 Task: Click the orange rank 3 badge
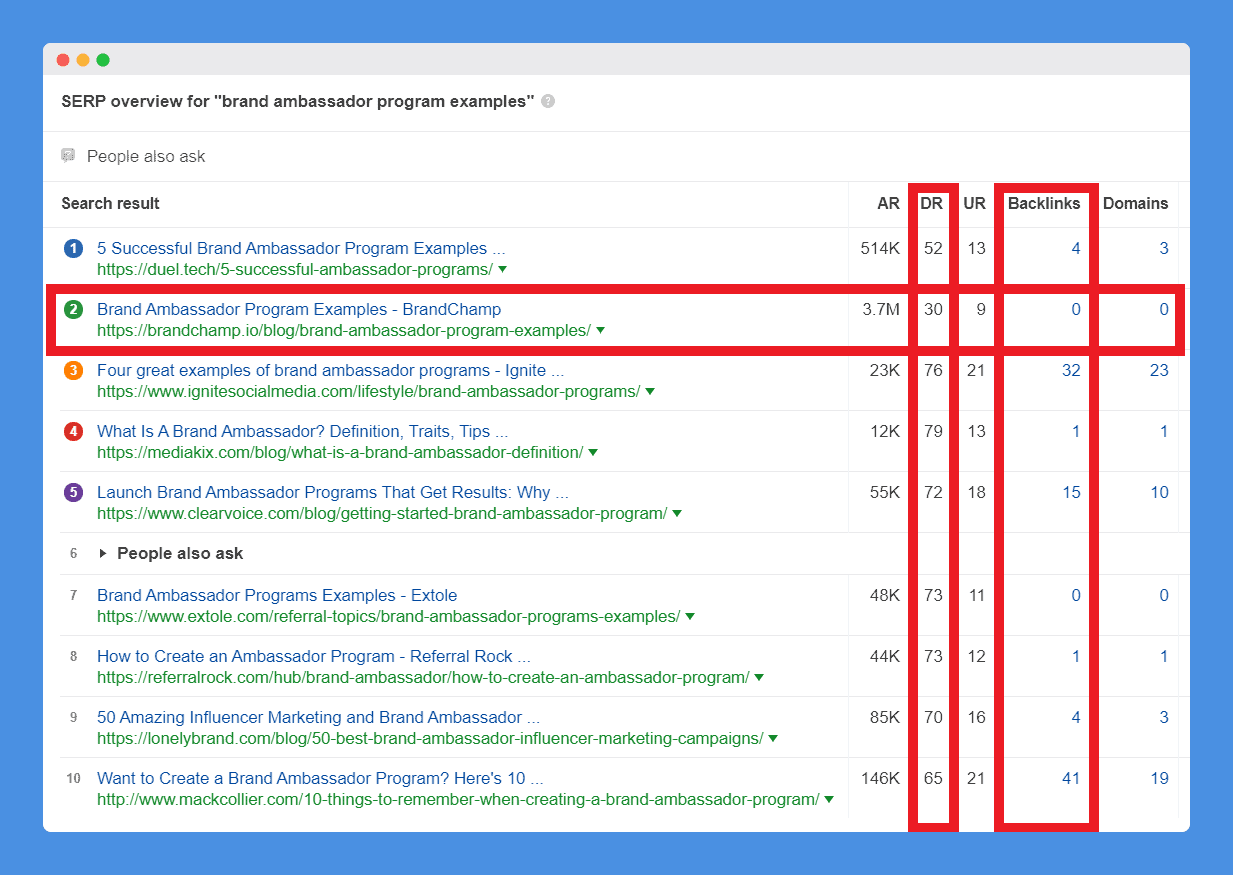tap(73, 371)
